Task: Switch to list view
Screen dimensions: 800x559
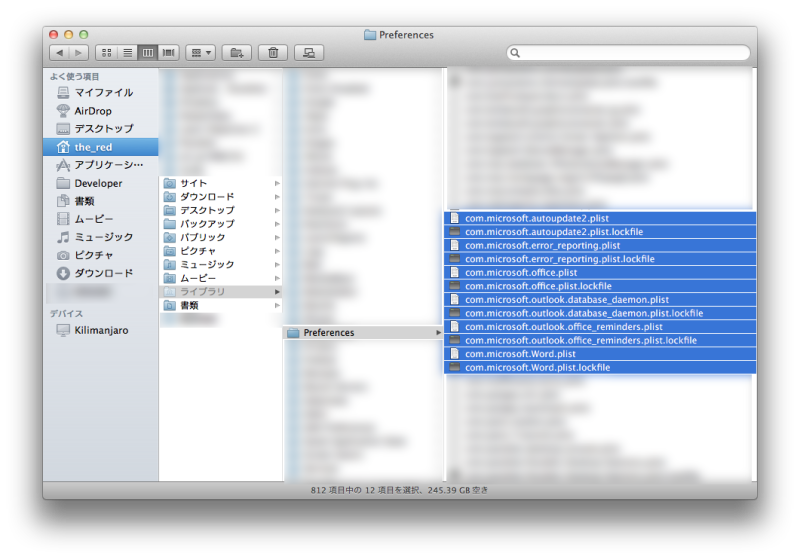Action: (x=128, y=53)
